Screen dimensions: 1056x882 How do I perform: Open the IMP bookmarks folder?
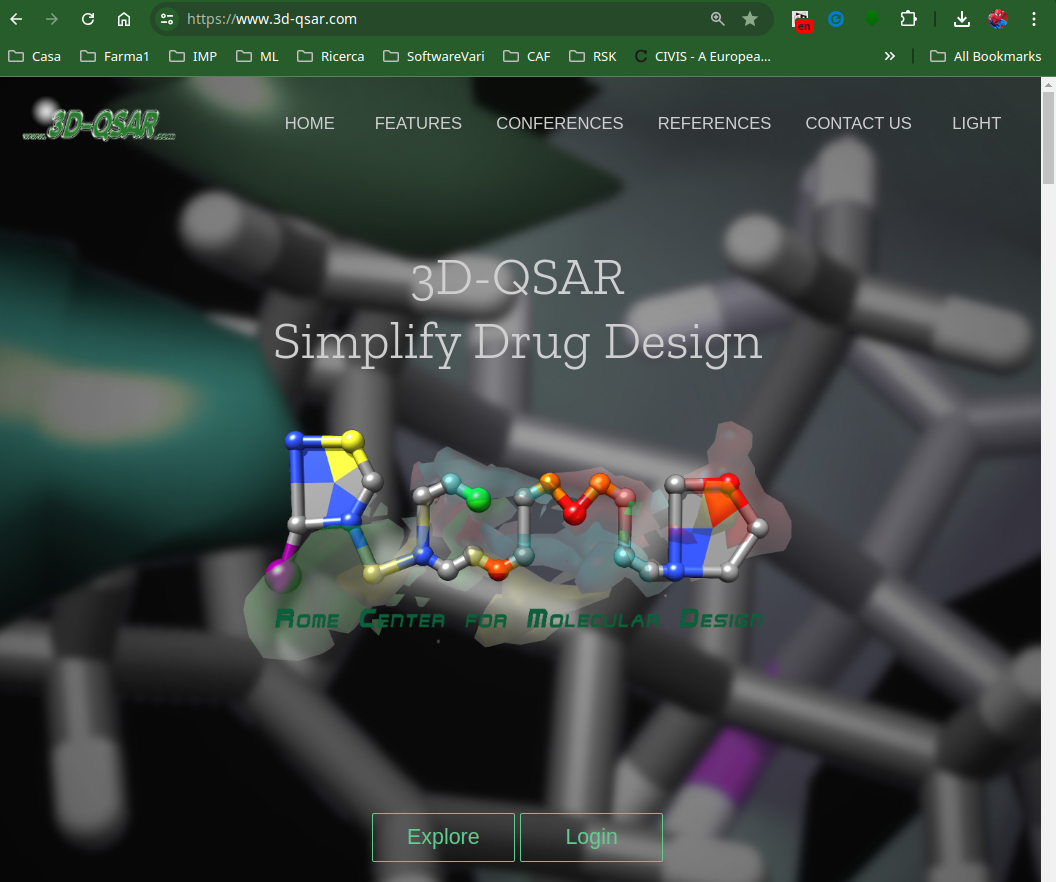tap(193, 57)
